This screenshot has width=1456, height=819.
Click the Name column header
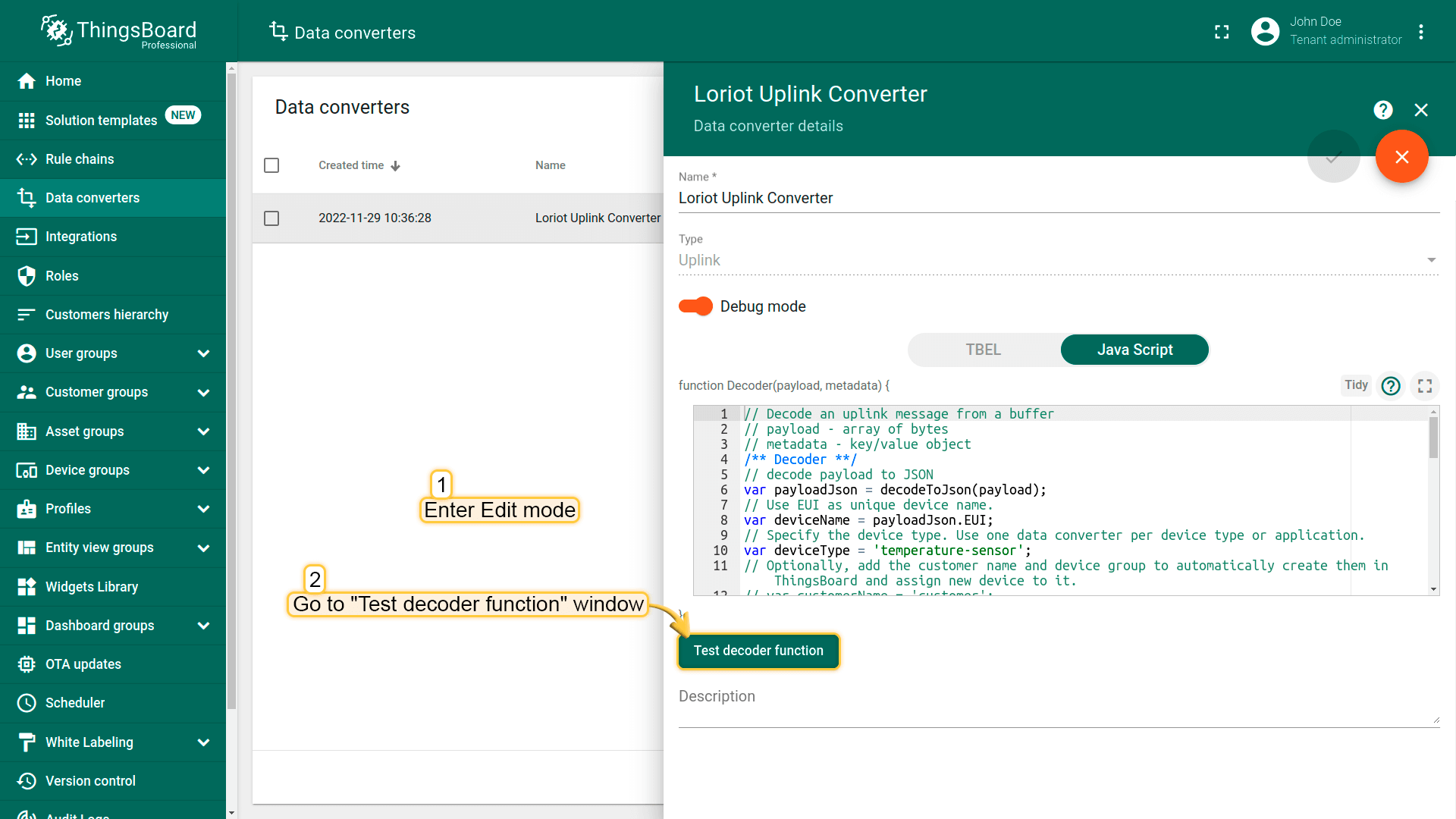click(551, 165)
